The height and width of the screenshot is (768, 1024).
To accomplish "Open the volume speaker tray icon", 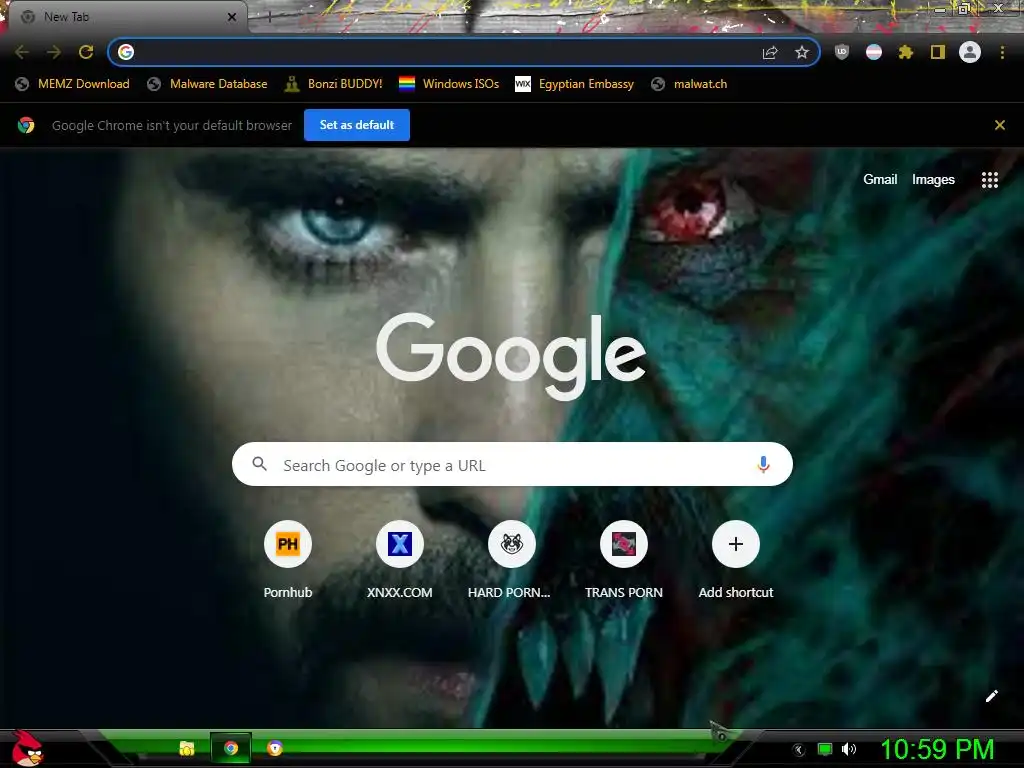I will 849,749.
